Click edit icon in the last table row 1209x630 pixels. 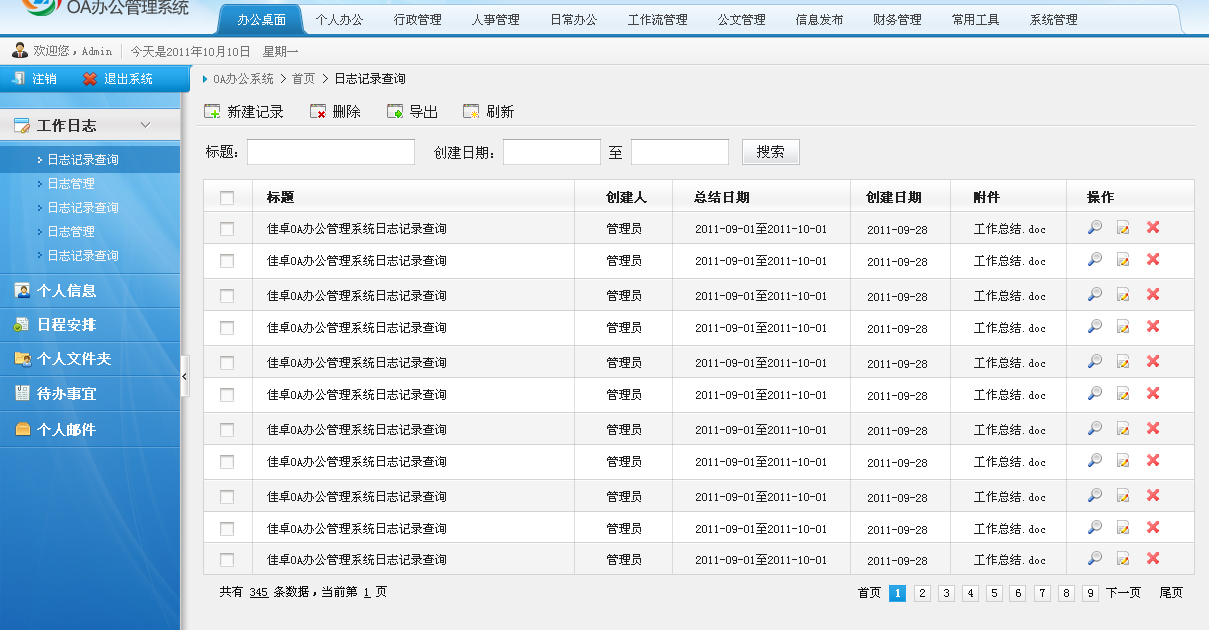click(1123, 559)
